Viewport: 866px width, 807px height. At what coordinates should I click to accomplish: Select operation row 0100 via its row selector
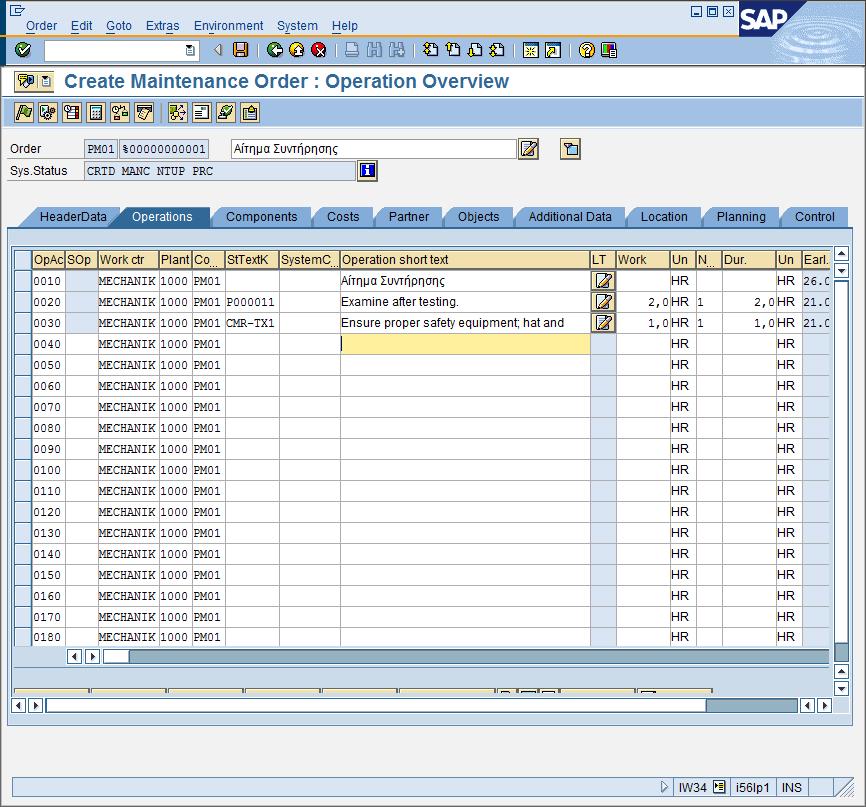click(x=23, y=470)
